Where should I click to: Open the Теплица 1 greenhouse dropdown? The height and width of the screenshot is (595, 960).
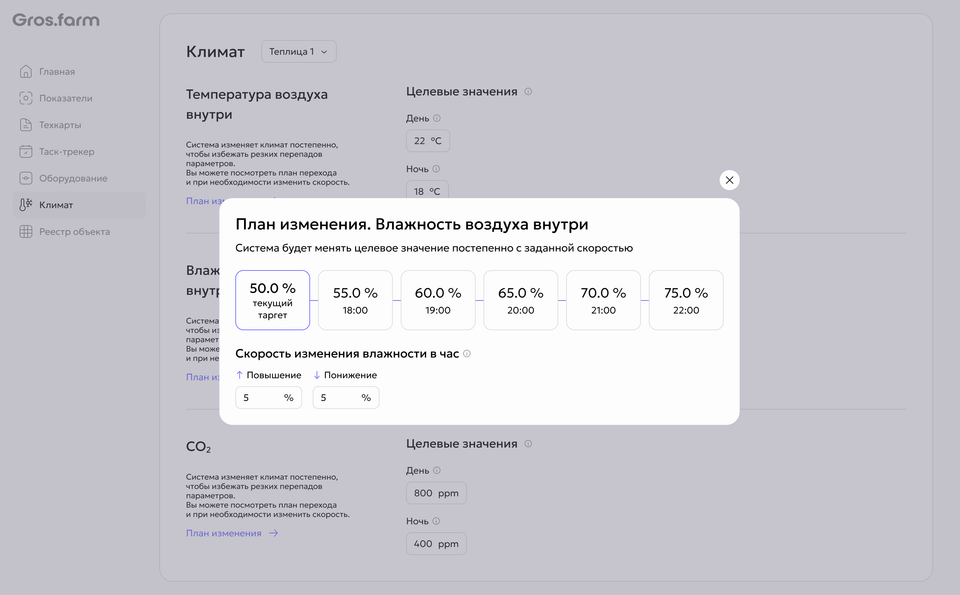point(299,51)
